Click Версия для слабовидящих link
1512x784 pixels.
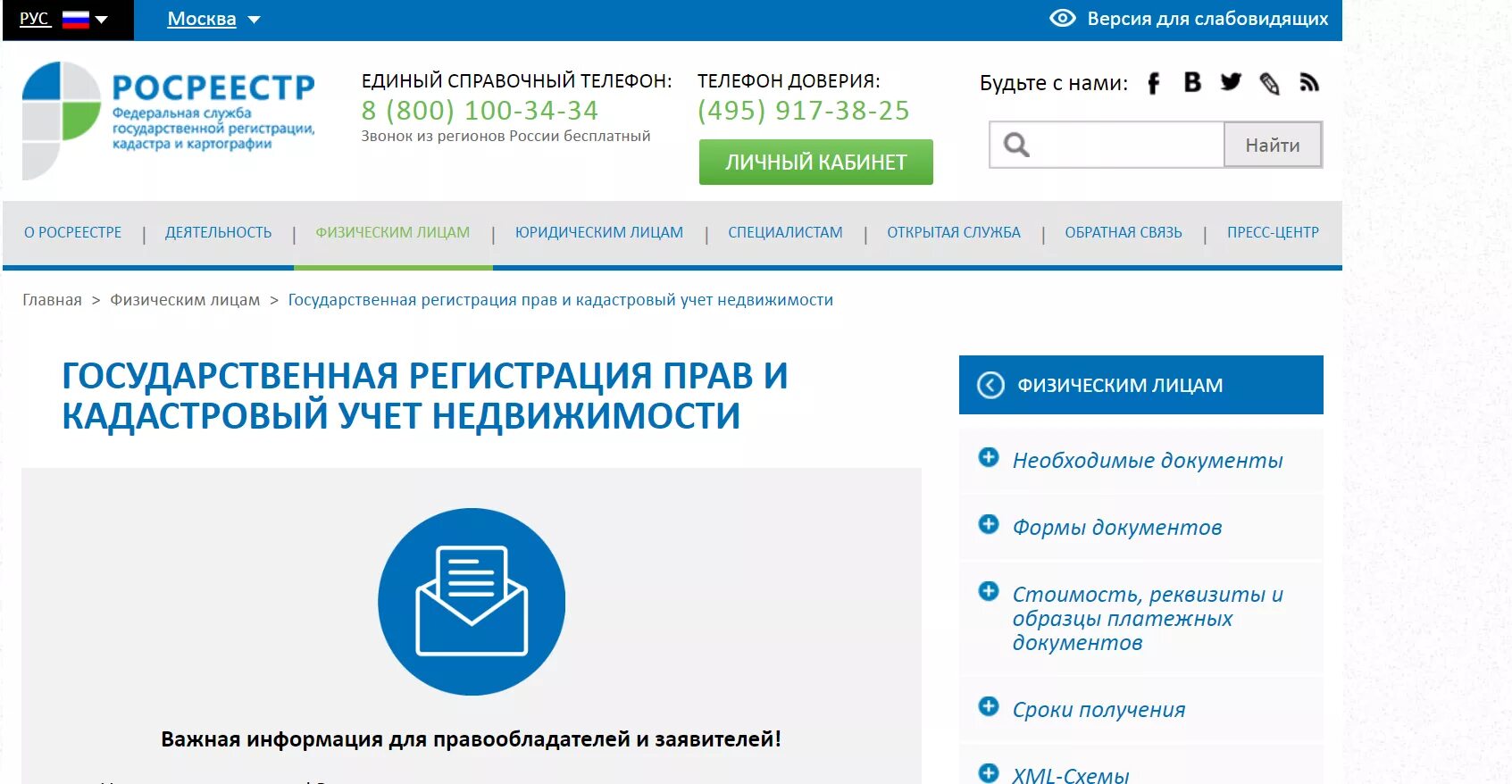point(1207,19)
